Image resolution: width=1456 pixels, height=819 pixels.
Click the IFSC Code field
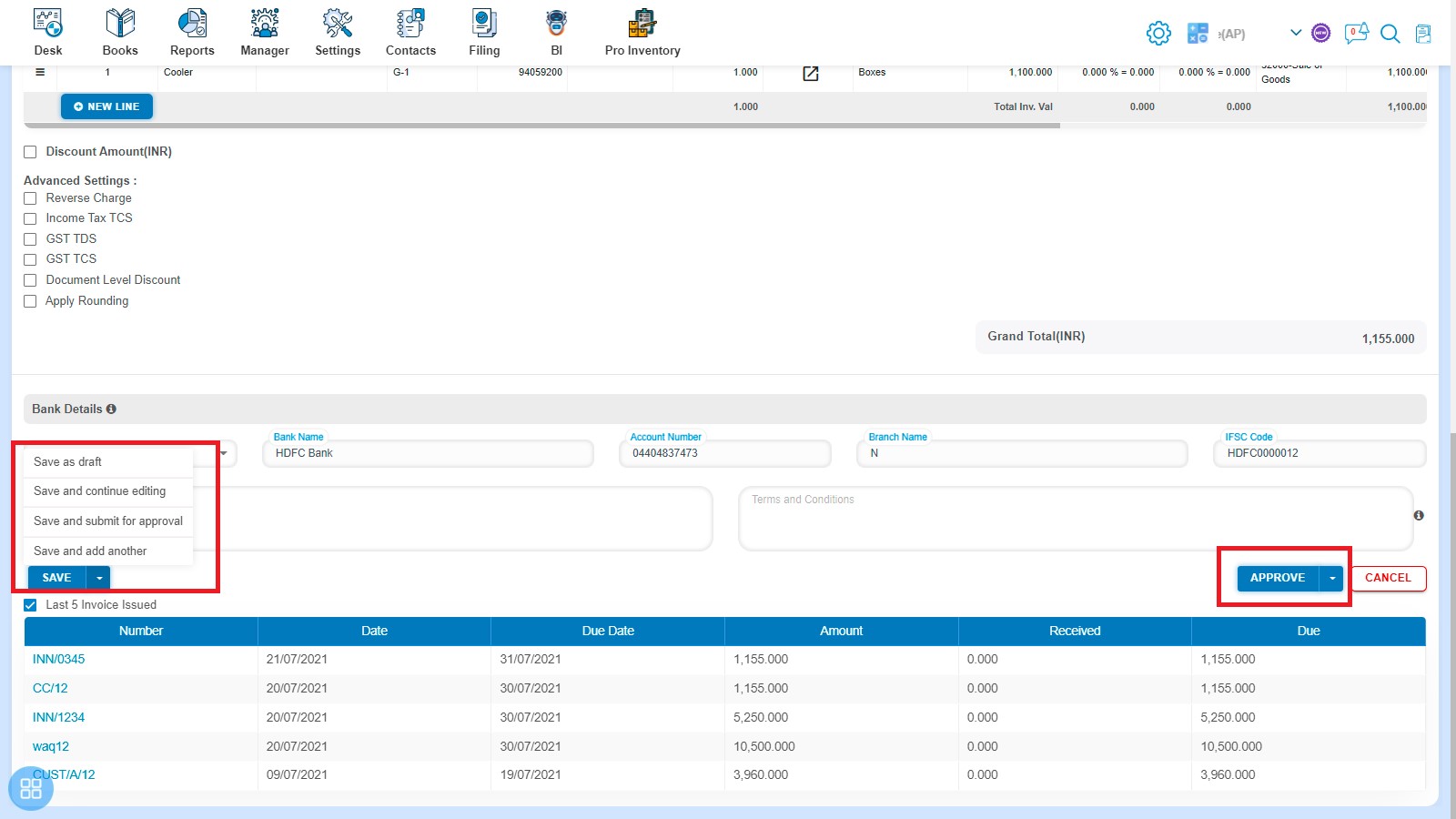(1319, 453)
